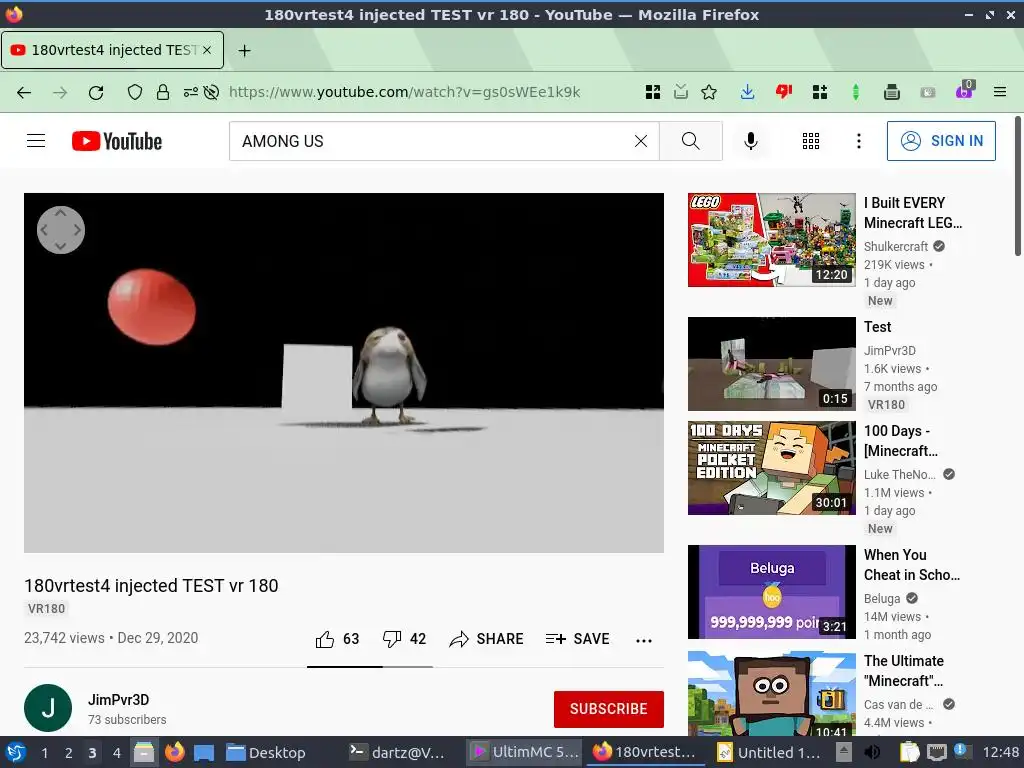Open site permissions icon in address bar
Viewport: 1024px width, 768px height.
click(190, 92)
